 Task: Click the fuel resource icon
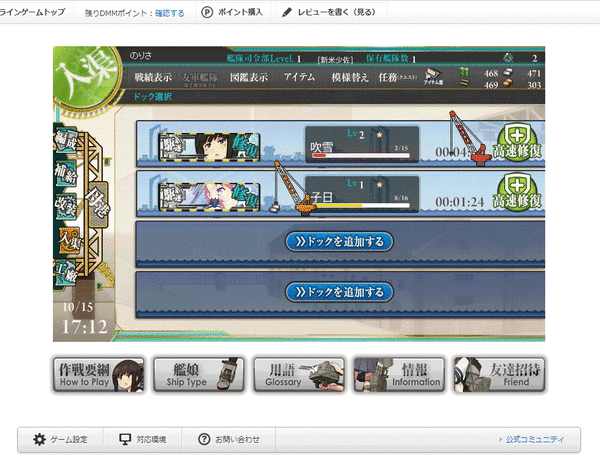[x=464, y=72]
